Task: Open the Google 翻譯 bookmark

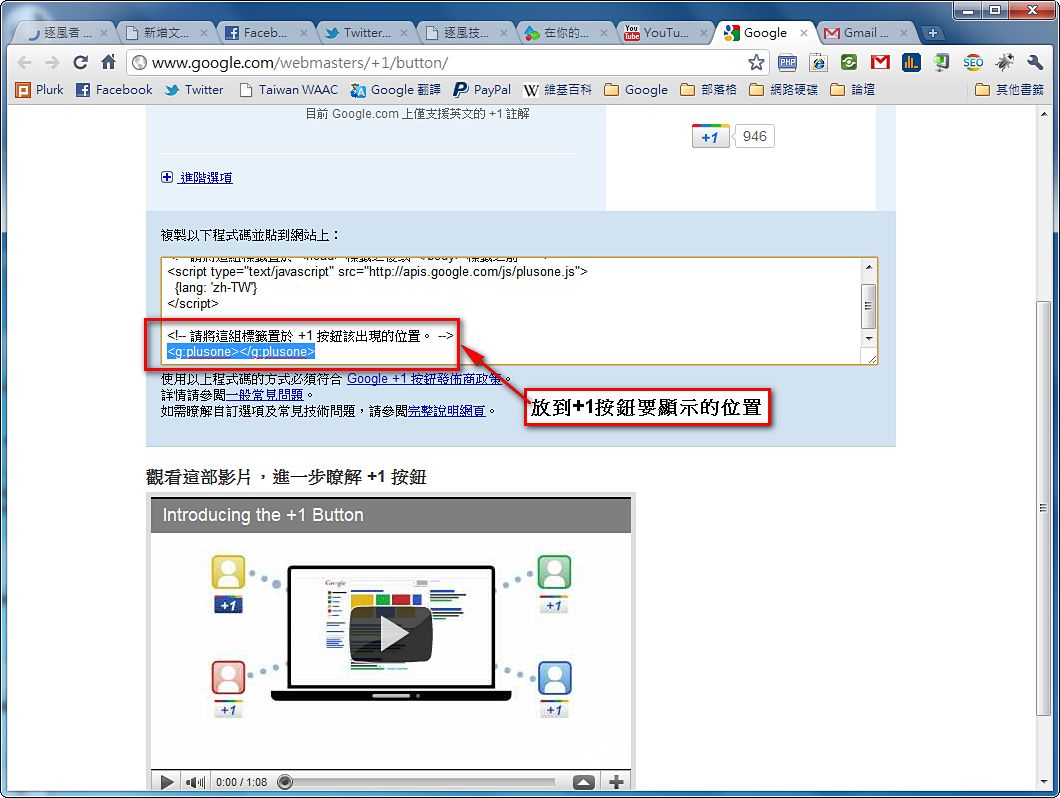Action: tap(395, 90)
